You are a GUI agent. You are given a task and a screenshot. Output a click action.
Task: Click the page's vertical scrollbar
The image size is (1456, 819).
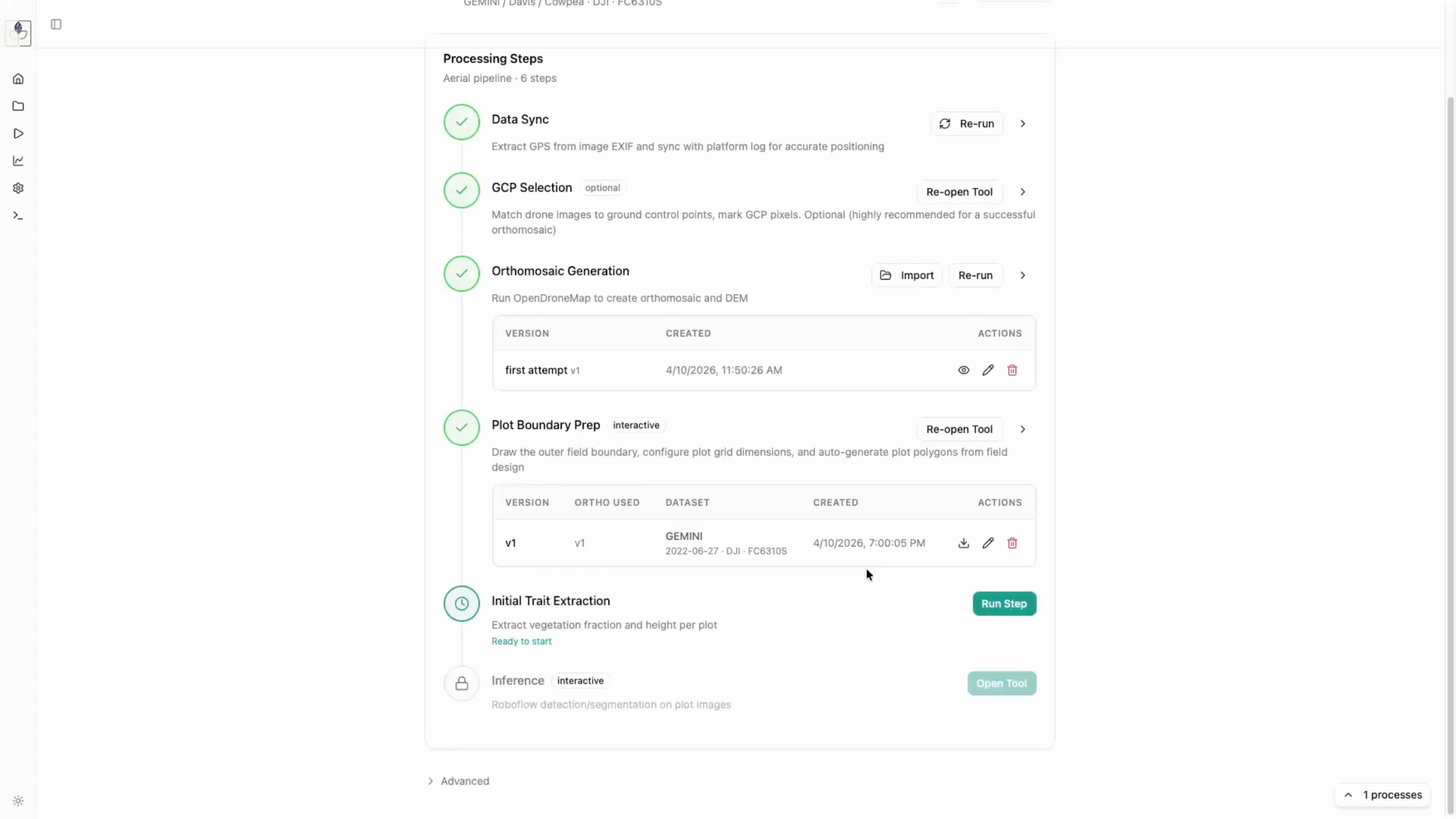[1451, 425]
